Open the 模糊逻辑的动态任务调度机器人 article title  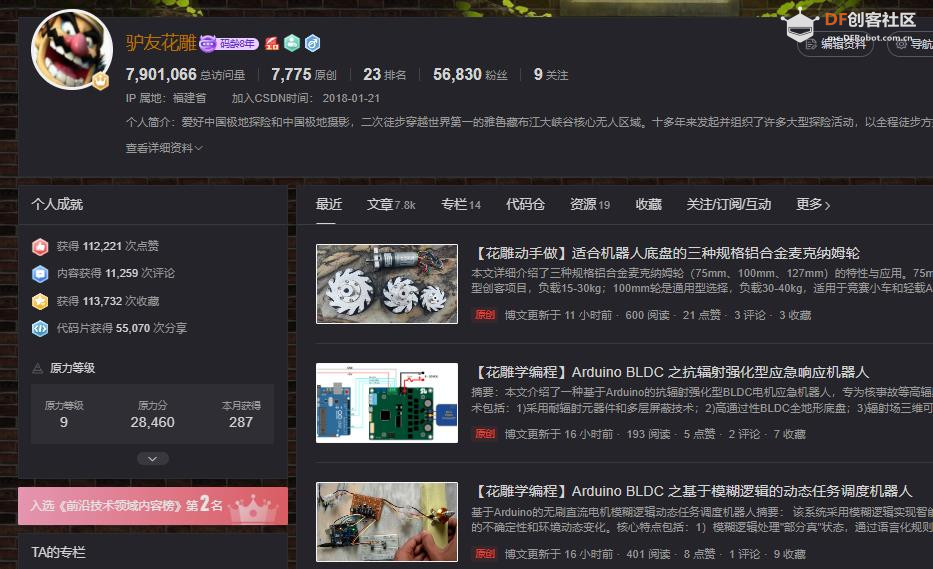692,492
